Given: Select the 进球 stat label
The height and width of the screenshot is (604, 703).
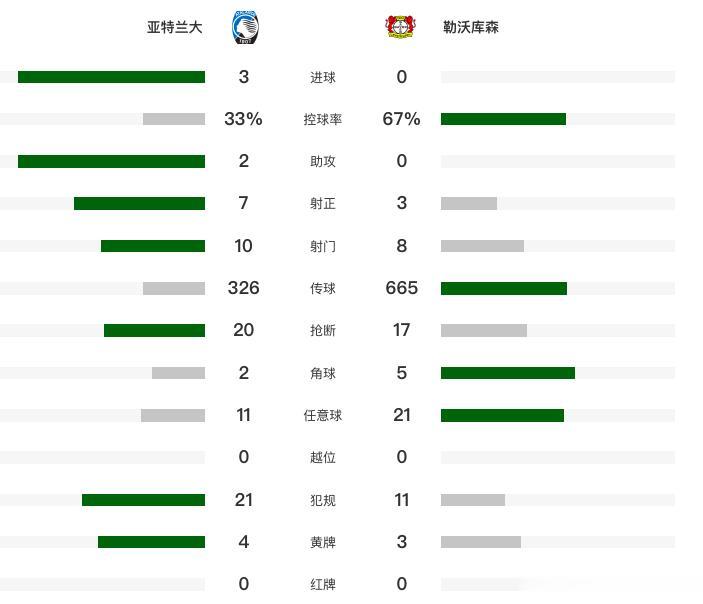Looking at the screenshot, I should (323, 77).
